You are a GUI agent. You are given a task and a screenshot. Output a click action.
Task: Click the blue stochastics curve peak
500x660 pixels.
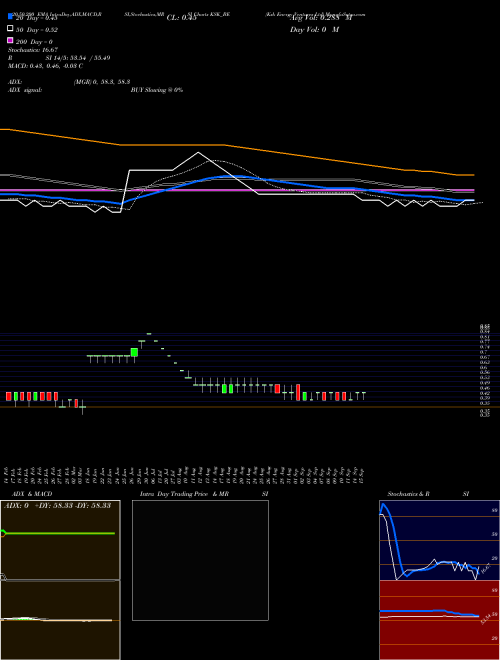(383, 505)
